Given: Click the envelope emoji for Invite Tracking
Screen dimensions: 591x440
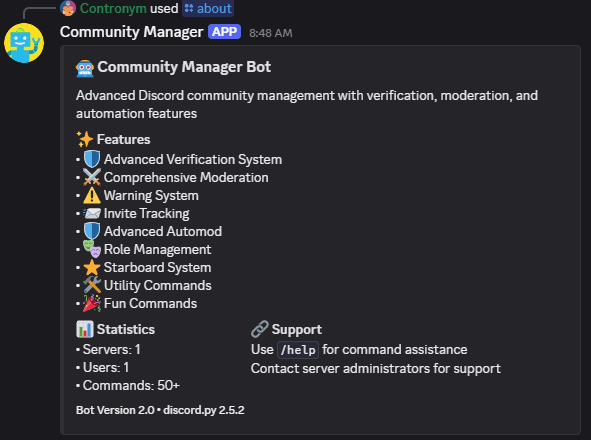Looking at the screenshot, I should tap(92, 213).
